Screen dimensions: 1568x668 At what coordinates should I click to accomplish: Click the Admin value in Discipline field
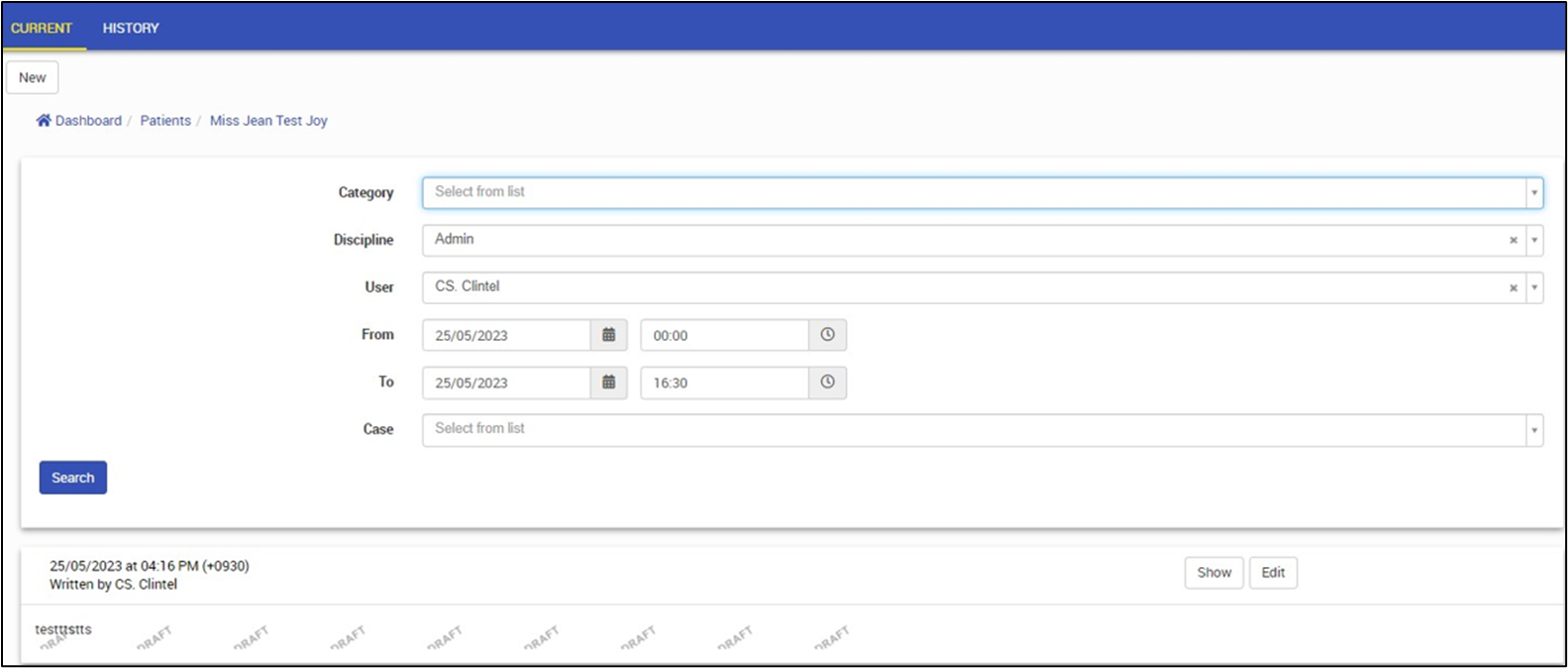[x=455, y=239]
